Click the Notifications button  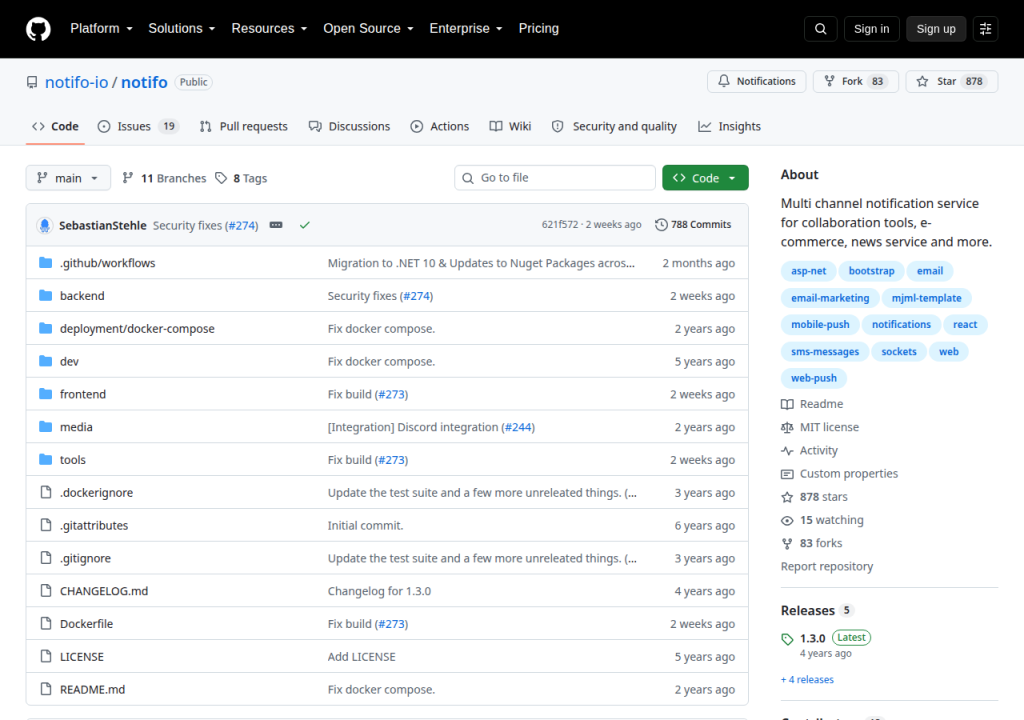756,81
